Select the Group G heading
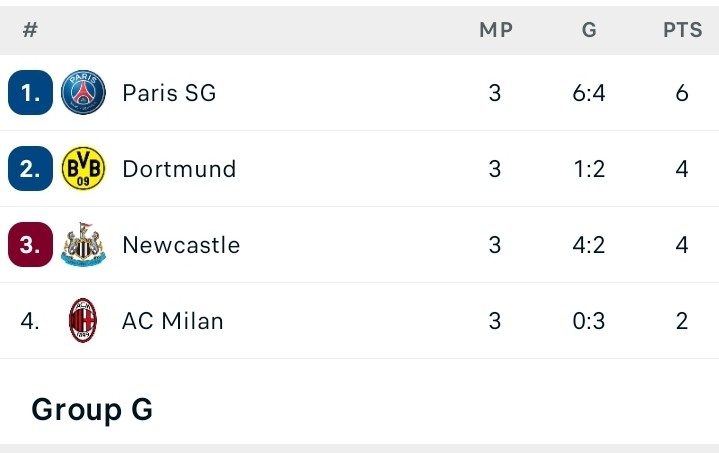The width and height of the screenshot is (719, 453). [92, 409]
